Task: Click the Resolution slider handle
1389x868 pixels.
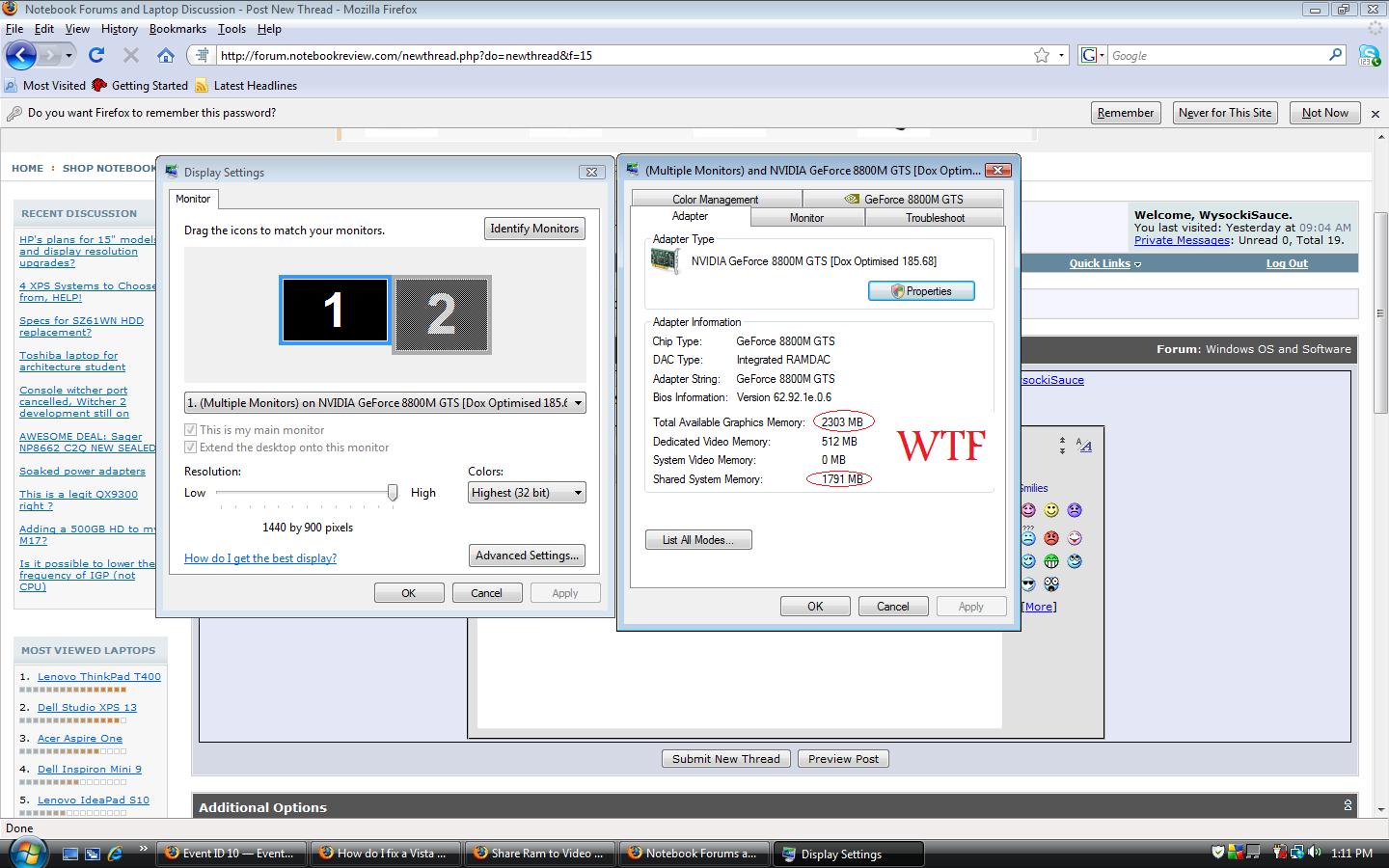Action: coord(393,493)
